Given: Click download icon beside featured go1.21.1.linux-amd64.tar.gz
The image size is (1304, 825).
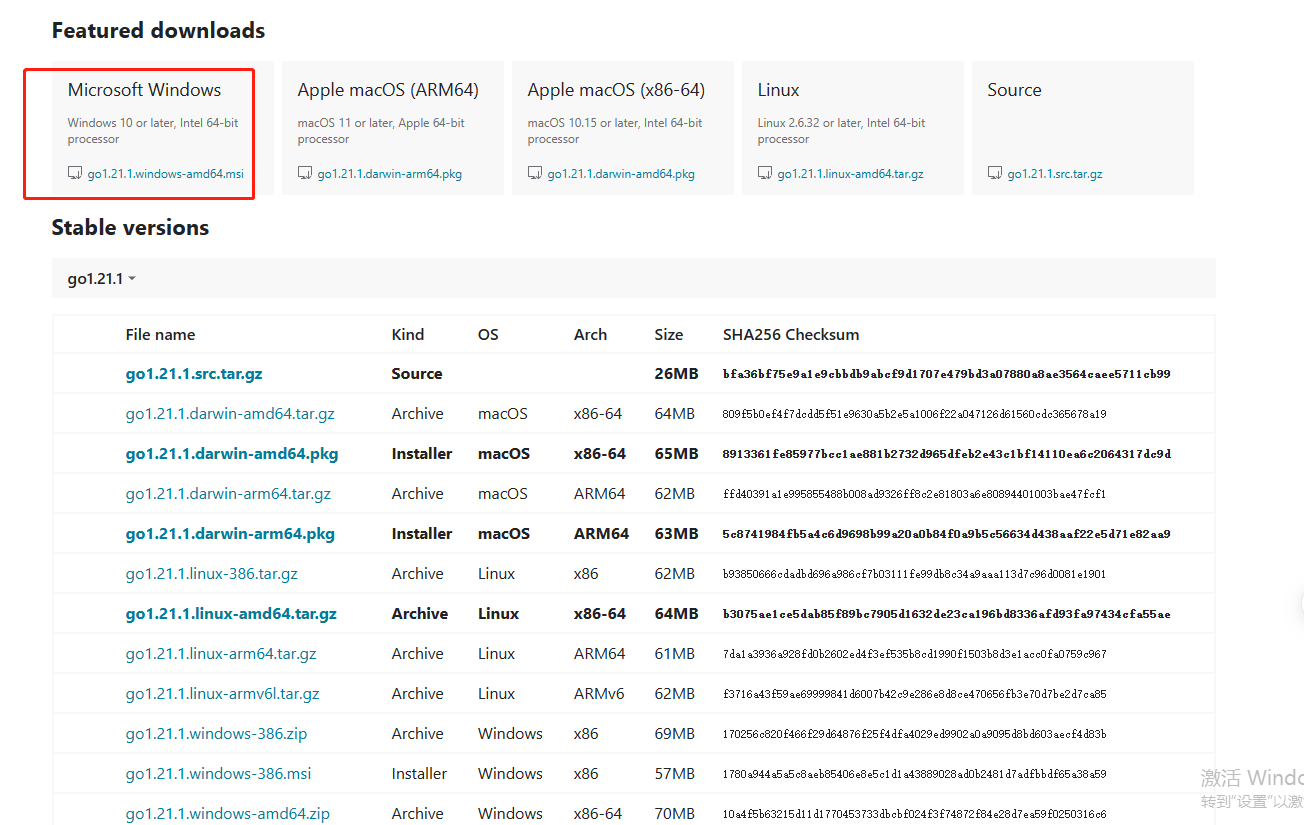Looking at the screenshot, I should (x=765, y=173).
